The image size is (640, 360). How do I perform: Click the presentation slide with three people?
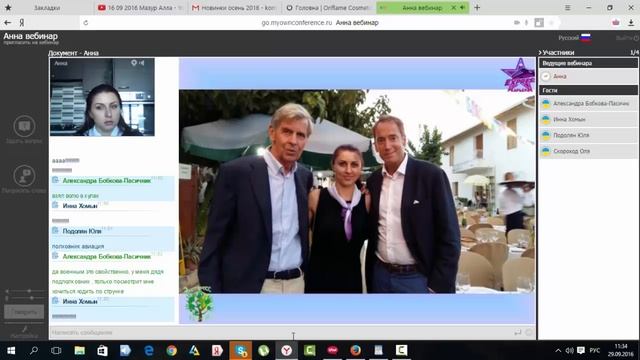(357, 191)
